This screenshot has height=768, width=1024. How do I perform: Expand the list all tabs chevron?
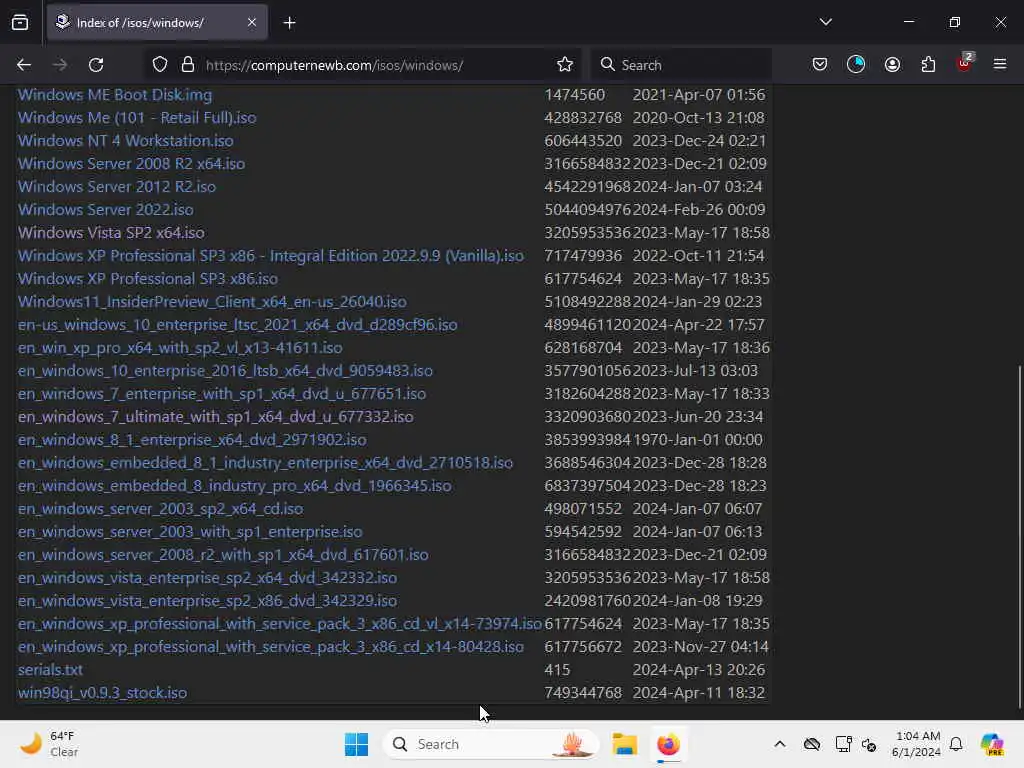tap(825, 22)
